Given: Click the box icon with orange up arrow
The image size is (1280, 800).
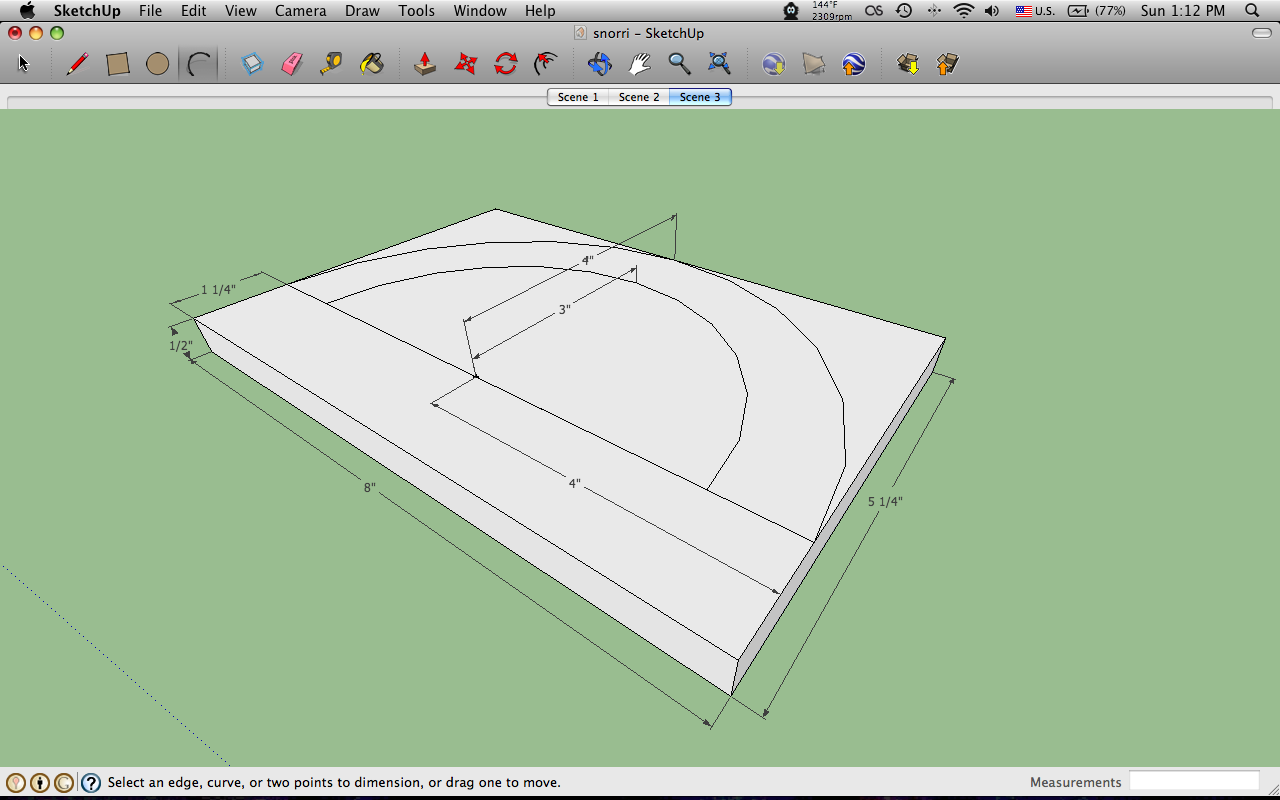Looking at the screenshot, I should (947, 64).
